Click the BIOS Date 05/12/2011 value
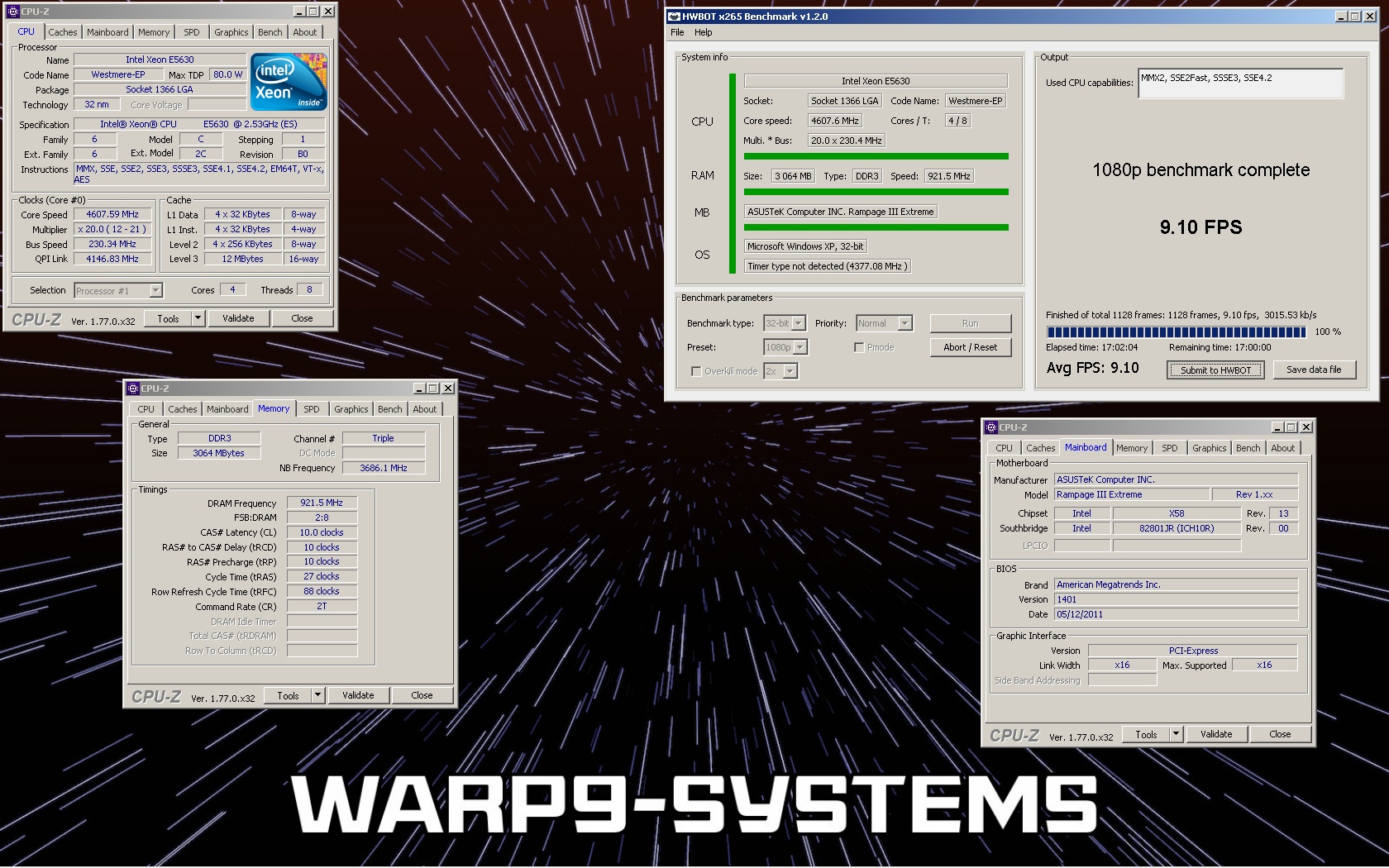 tap(1176, 614)
